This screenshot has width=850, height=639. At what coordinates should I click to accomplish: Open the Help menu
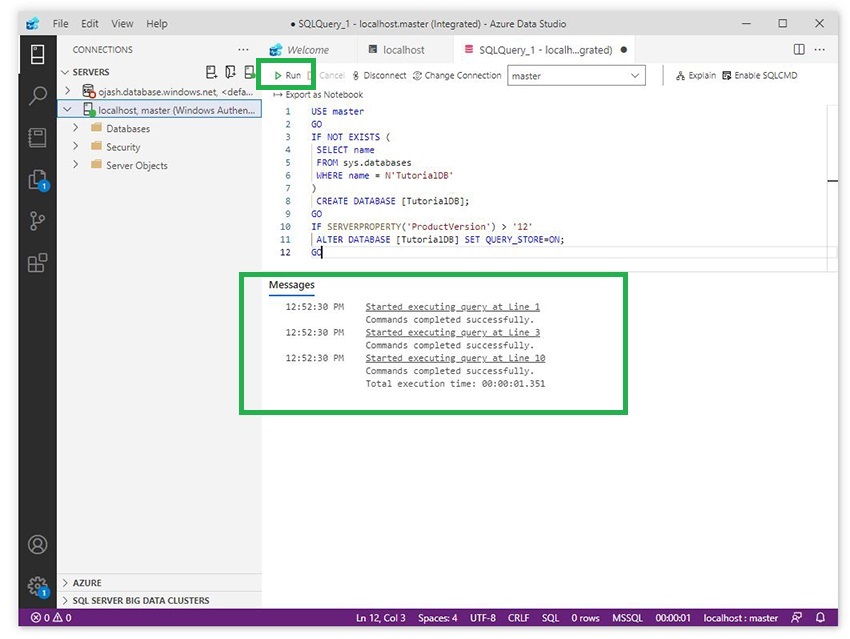click(x=157, y=24)
